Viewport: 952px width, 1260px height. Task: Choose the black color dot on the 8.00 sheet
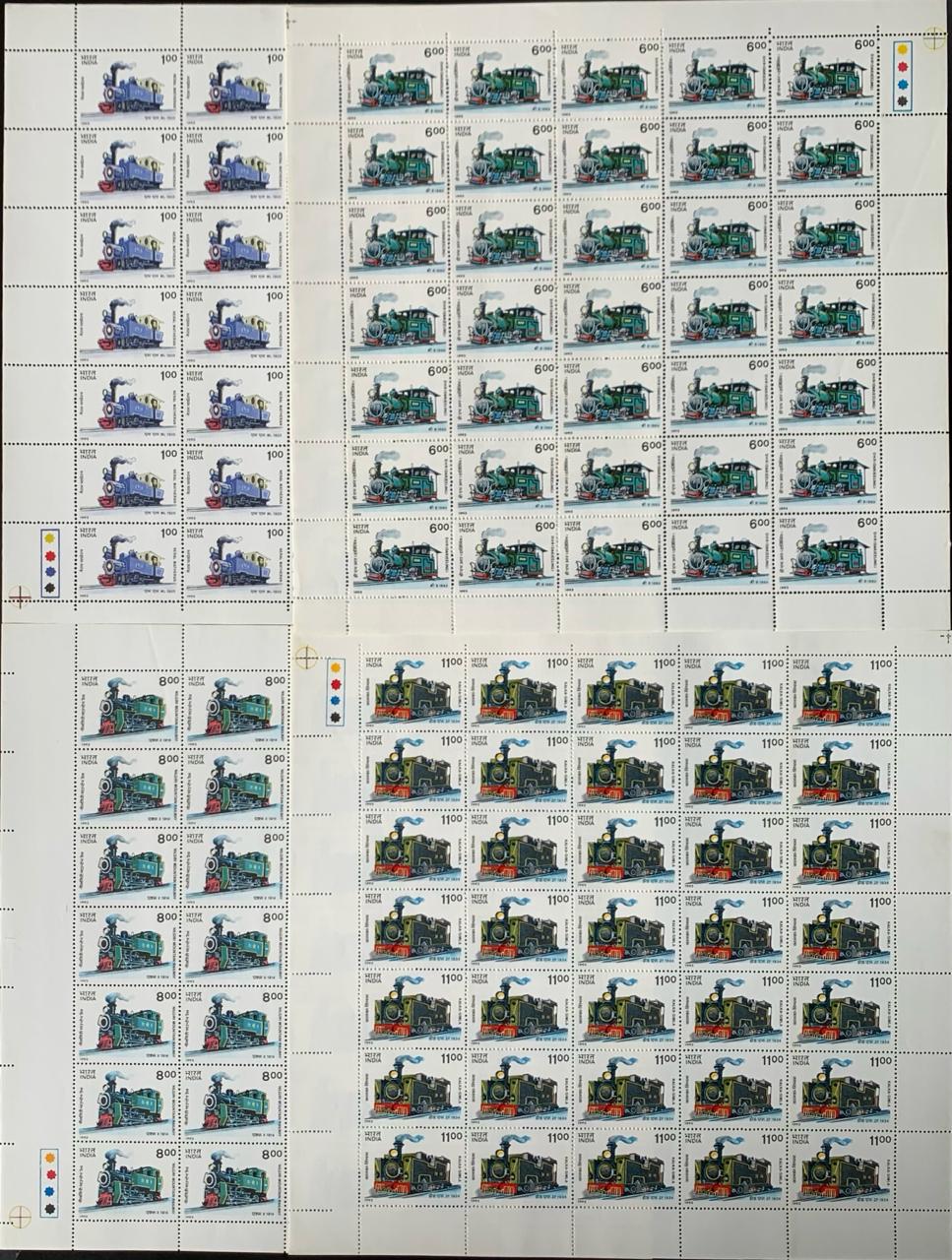[x=50, y=1209]
